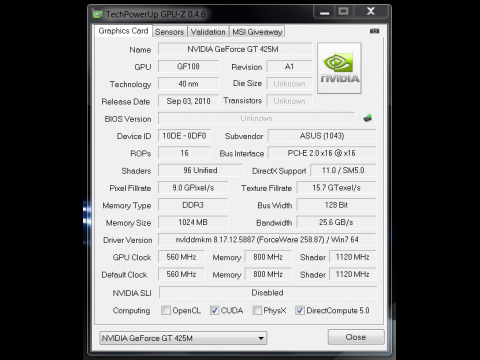Switch to the Graphics Card tab
Viewport: 480px width, 360px height.
[123, 31]
